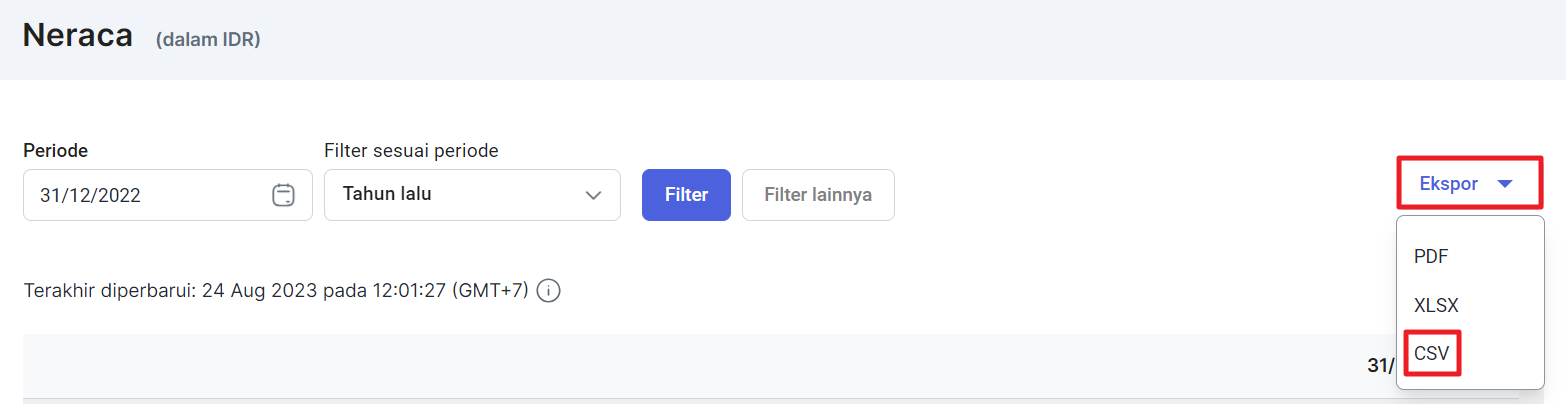This screenshot has width=1566, height=404.
Task: Select CSV export option
Action: [x=1431, y=353]
